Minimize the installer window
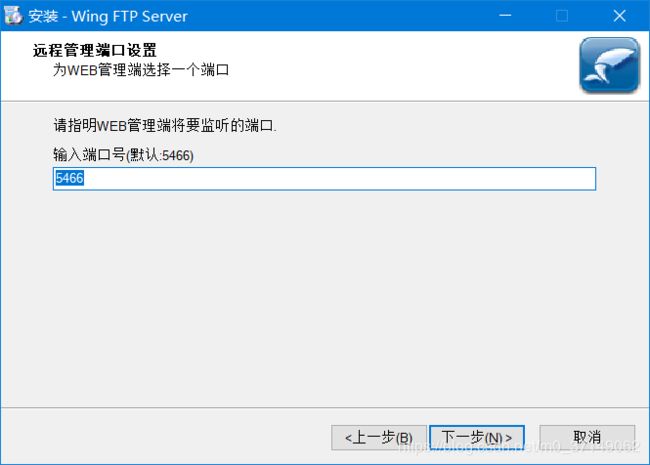The width and height of the screenshot is (650, 465). point(505,16)
